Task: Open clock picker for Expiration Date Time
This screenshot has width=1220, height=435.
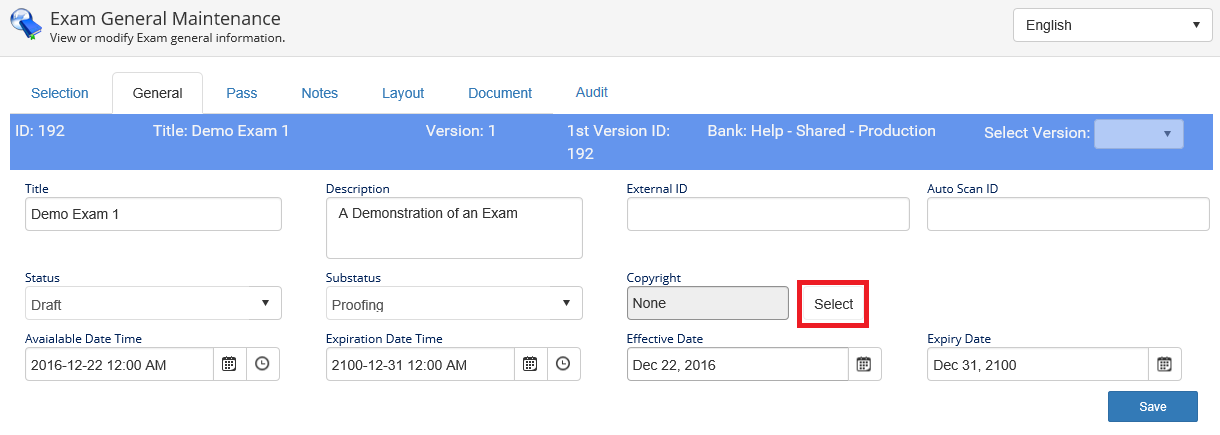Action: (563, 364)
